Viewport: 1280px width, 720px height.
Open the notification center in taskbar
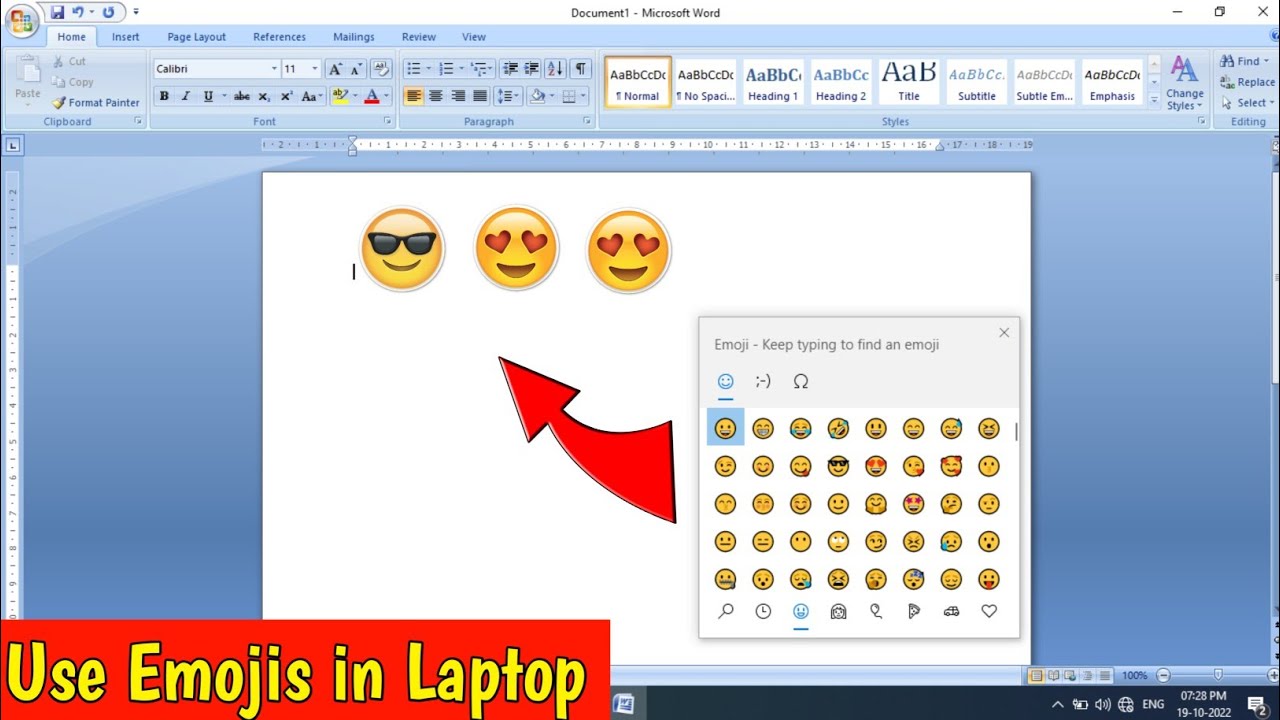(1257, 704)
